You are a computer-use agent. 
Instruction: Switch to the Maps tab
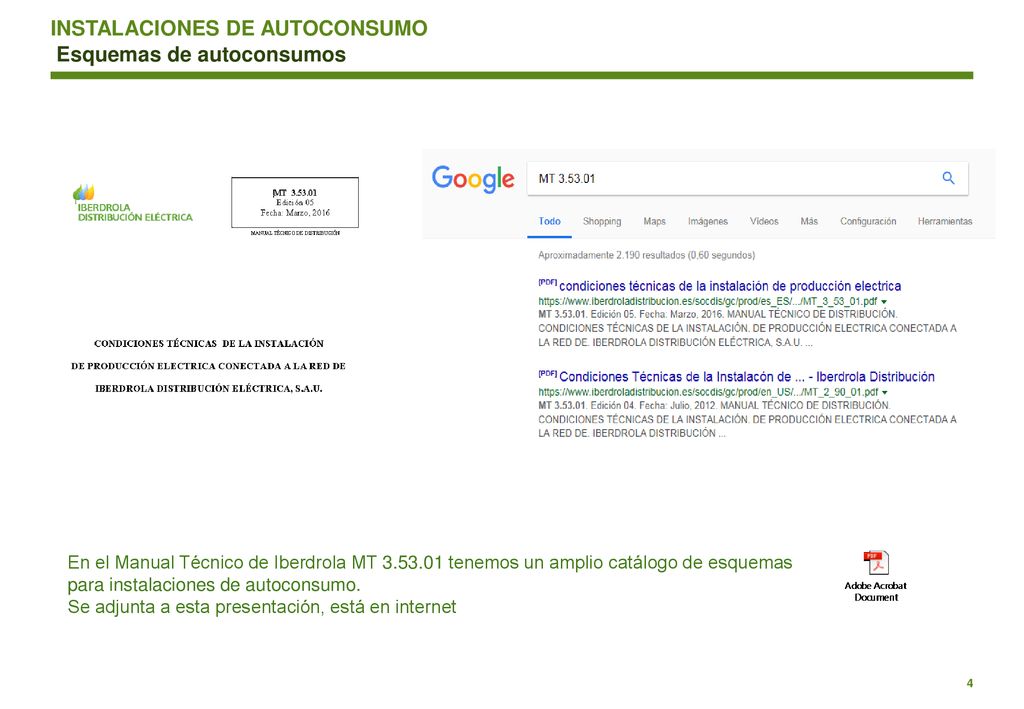654,221
